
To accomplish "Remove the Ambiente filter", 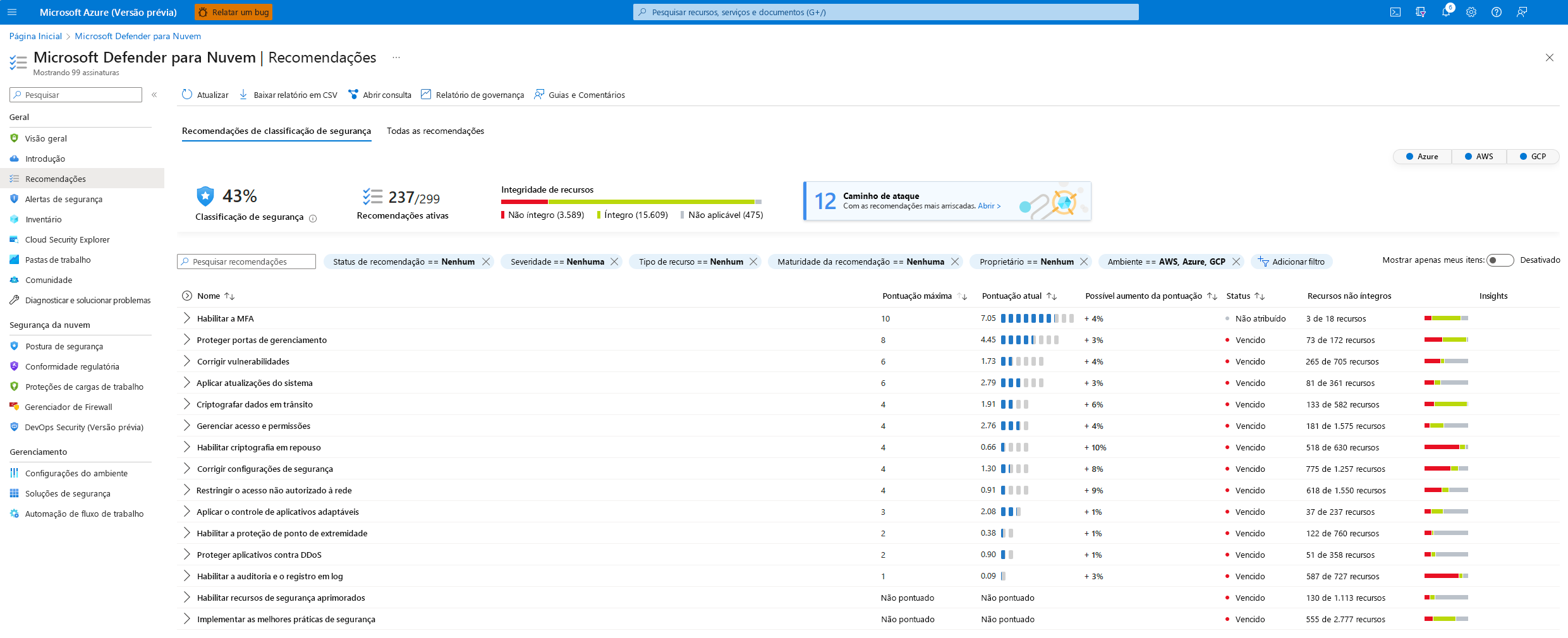I will (1236, 262).
